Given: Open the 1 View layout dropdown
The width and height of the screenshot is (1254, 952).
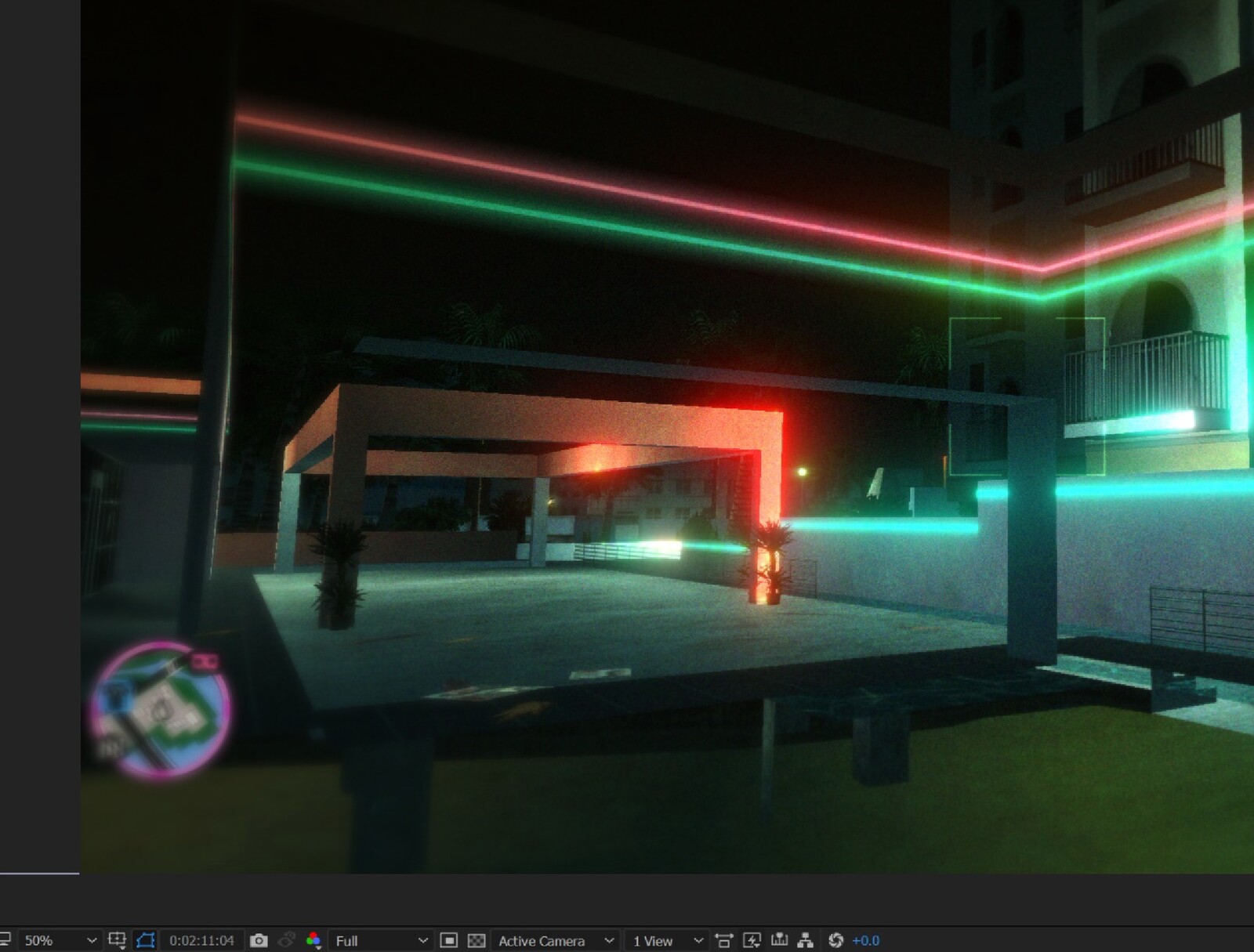Looking at the screenshot, I should click(x=667, y=940).
